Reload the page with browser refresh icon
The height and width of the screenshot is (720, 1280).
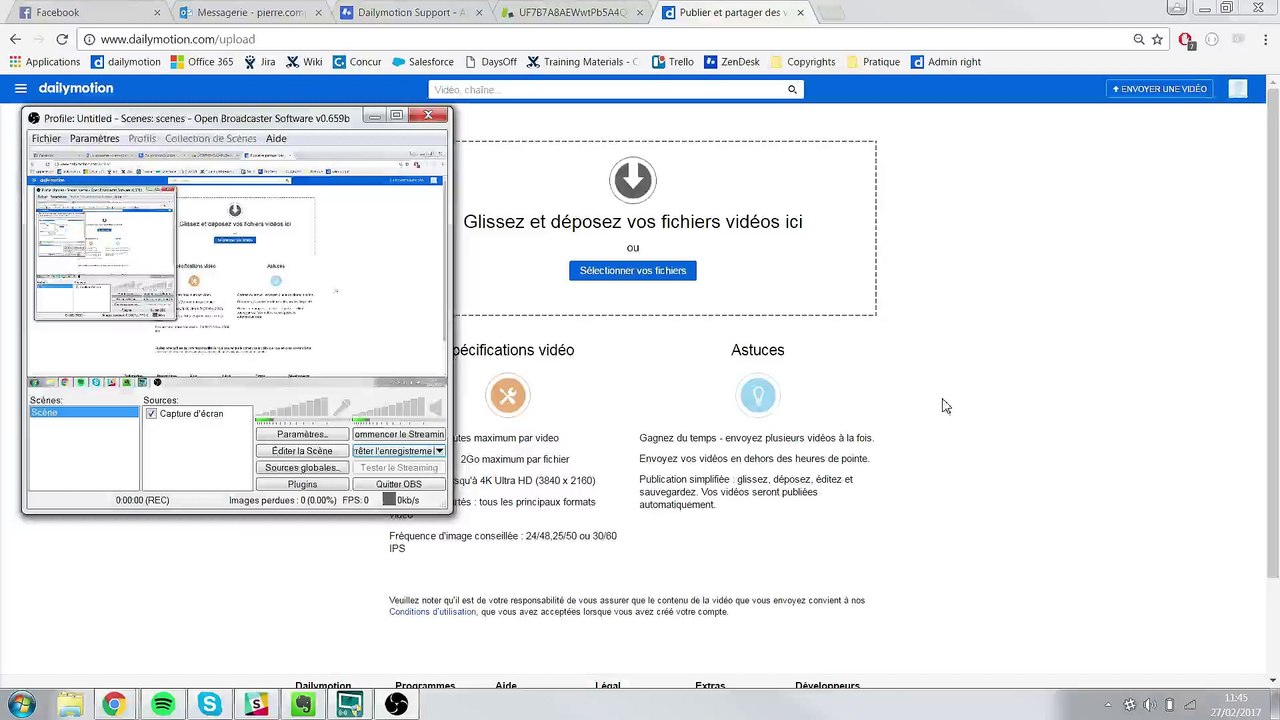[62, 39]
